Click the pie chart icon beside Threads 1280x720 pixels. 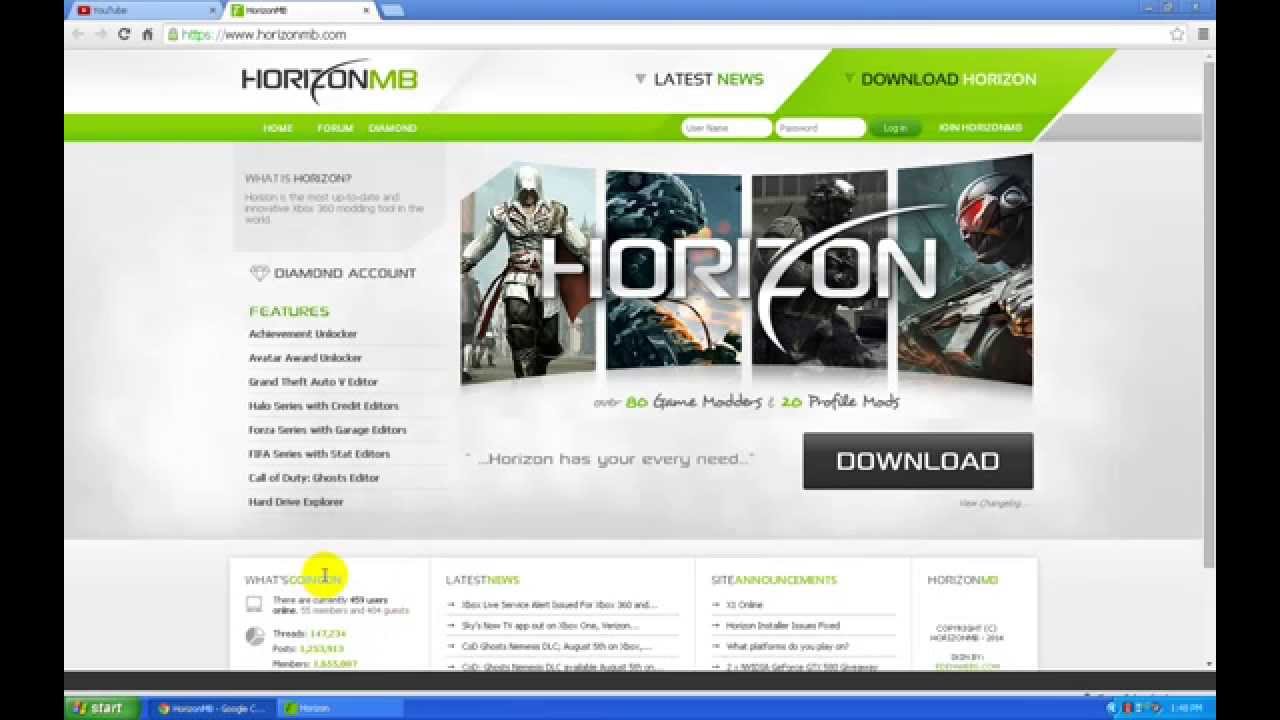pyautogui.click(x=254, y=635)
